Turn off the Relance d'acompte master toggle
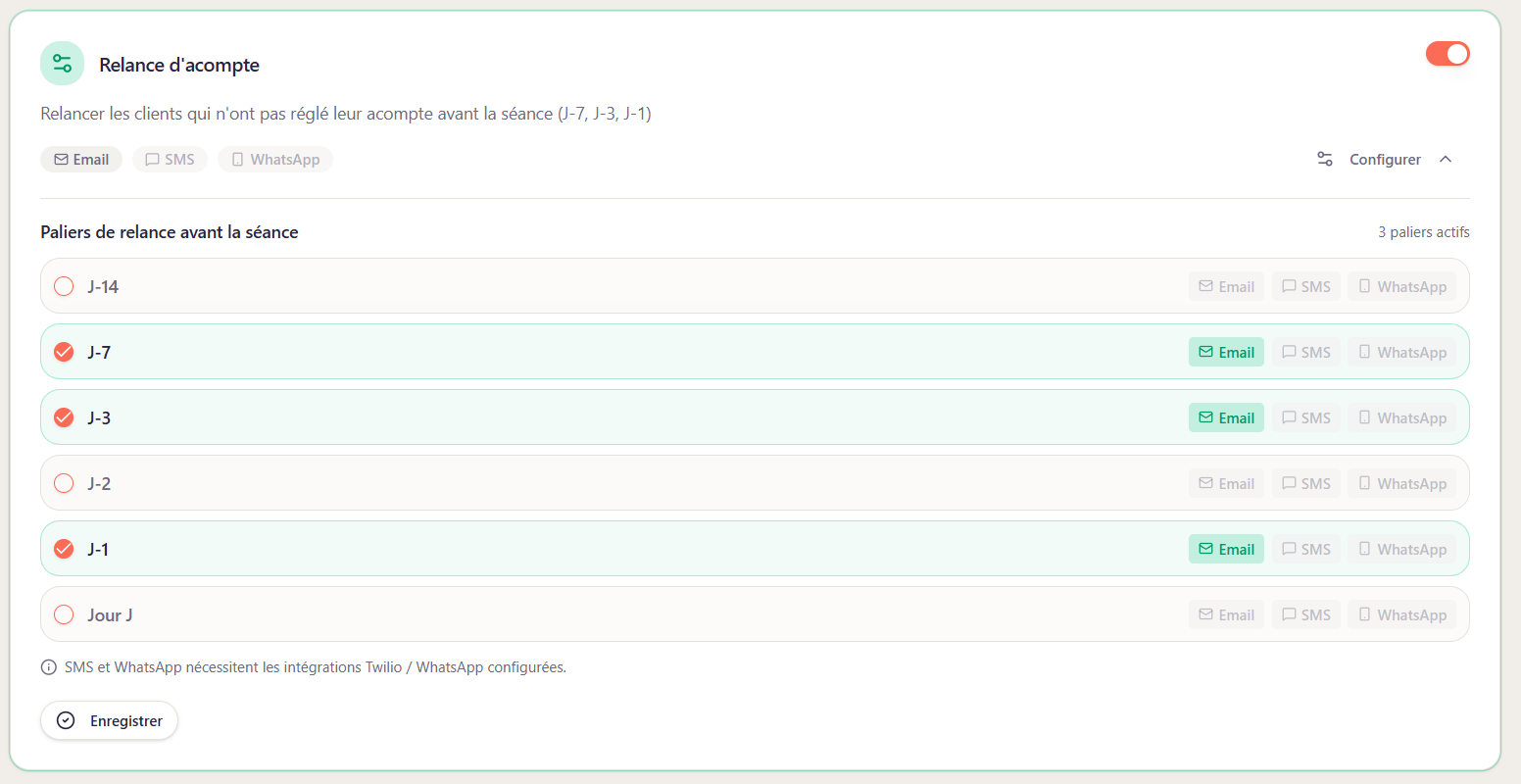This screenshot has height=784, width=1521. 1447,54
